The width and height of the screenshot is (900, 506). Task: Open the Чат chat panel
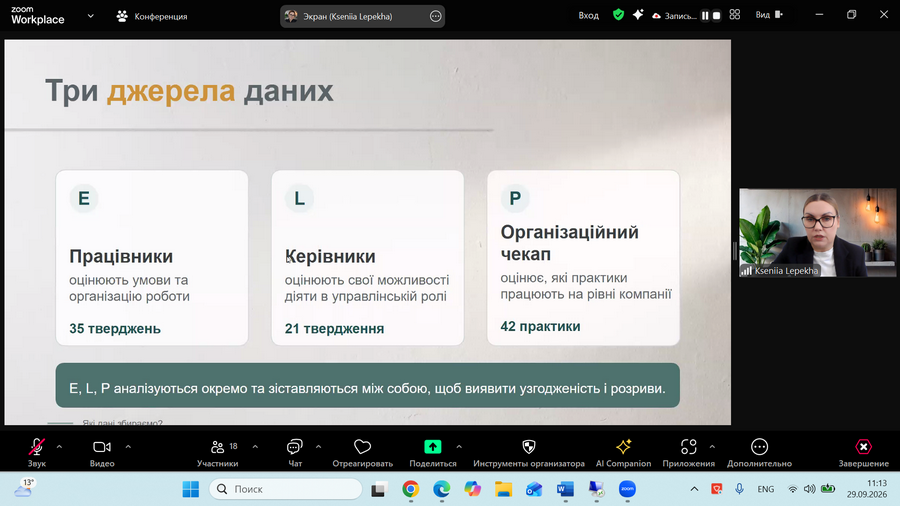coord(295,452)
